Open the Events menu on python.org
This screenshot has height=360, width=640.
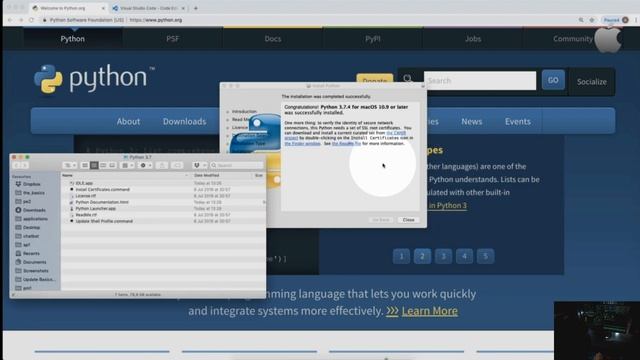click(518, 121)
